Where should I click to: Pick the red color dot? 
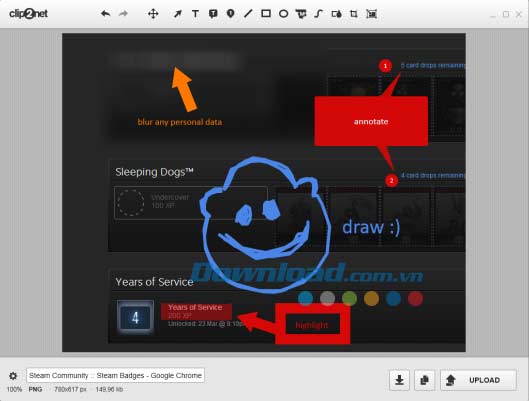(x=415, y=298)
